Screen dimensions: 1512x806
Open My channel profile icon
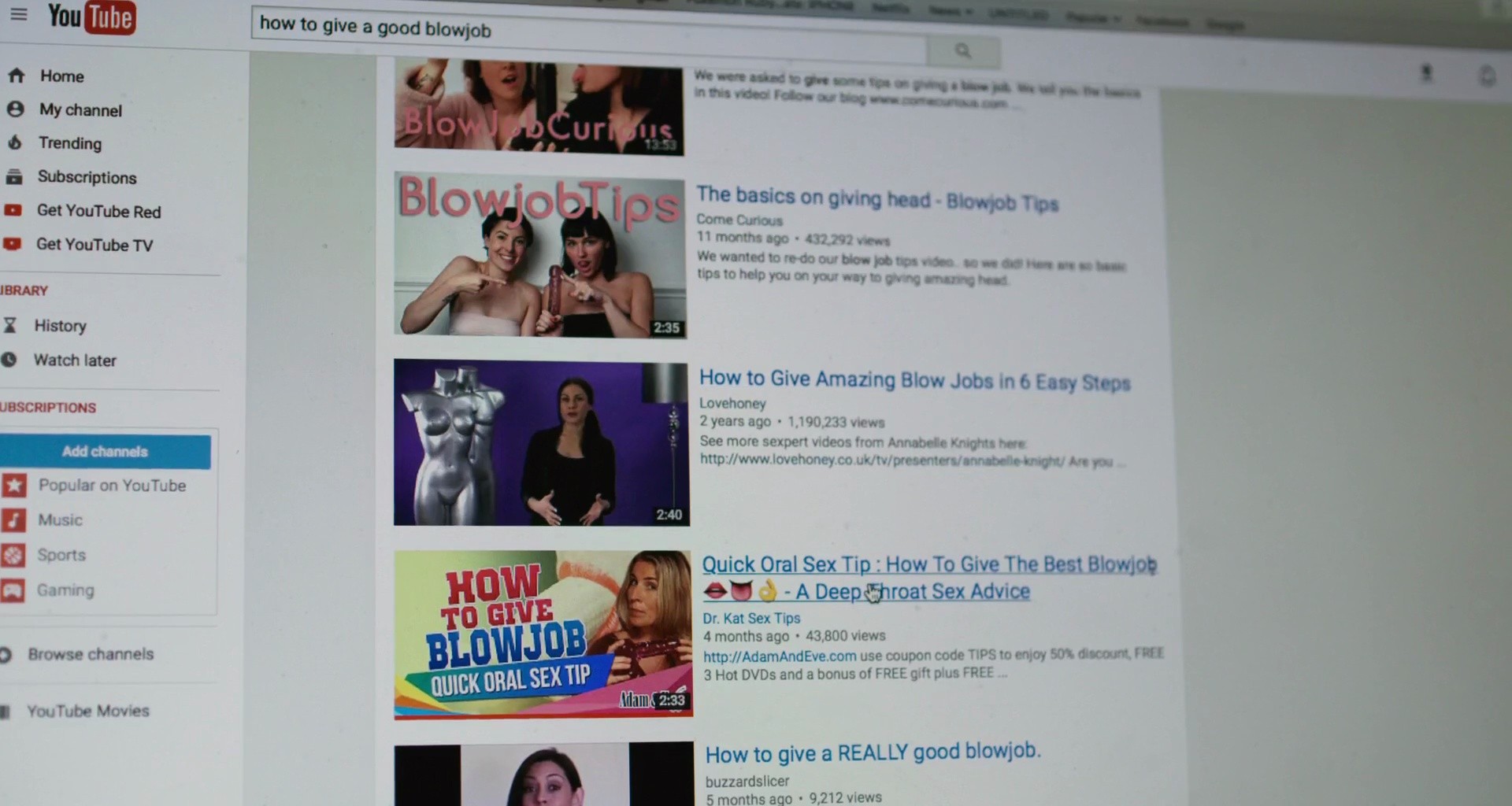[x=15, y=109]
